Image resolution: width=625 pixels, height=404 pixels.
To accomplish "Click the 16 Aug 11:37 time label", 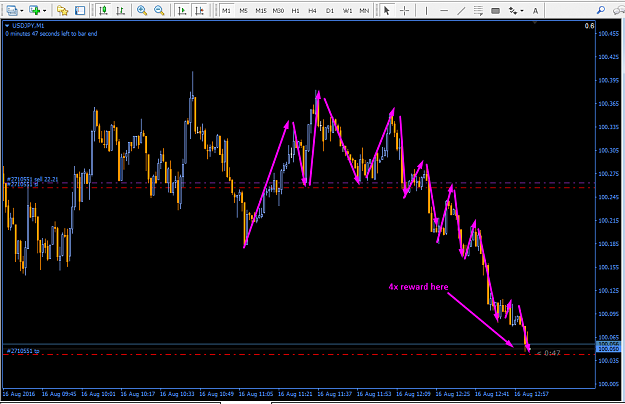I will [x=334, y=394].
